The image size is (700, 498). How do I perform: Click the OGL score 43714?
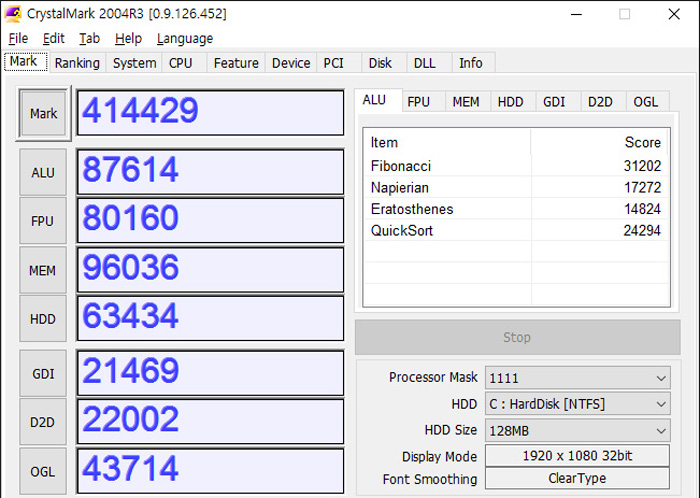tap(210, 471)
